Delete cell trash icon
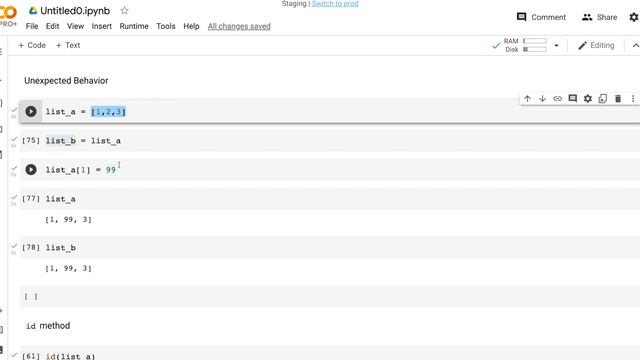640x360 pixels. (x=618, y=98)
